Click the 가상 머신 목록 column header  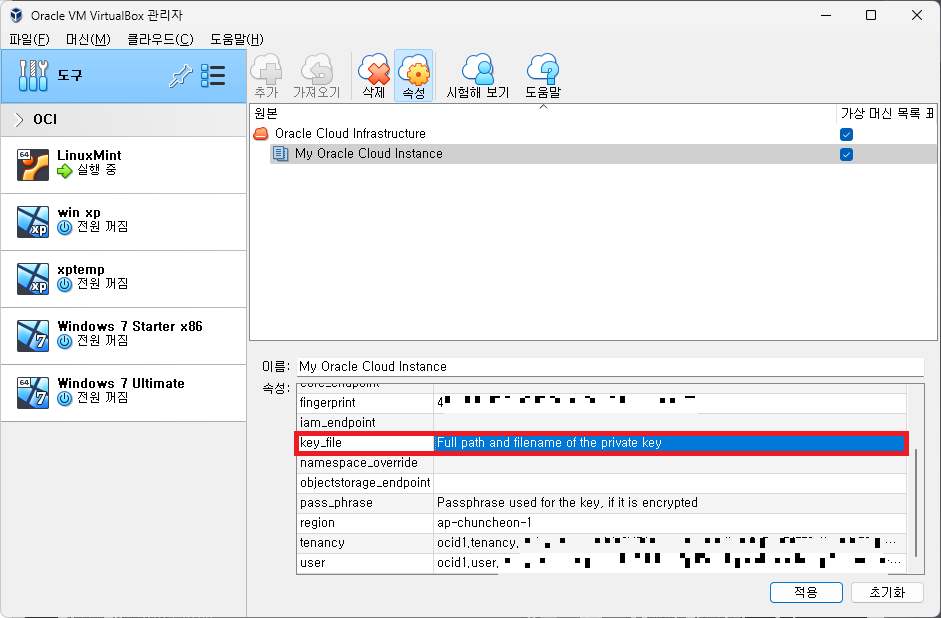pyautogui.click(x=886, y=113)
